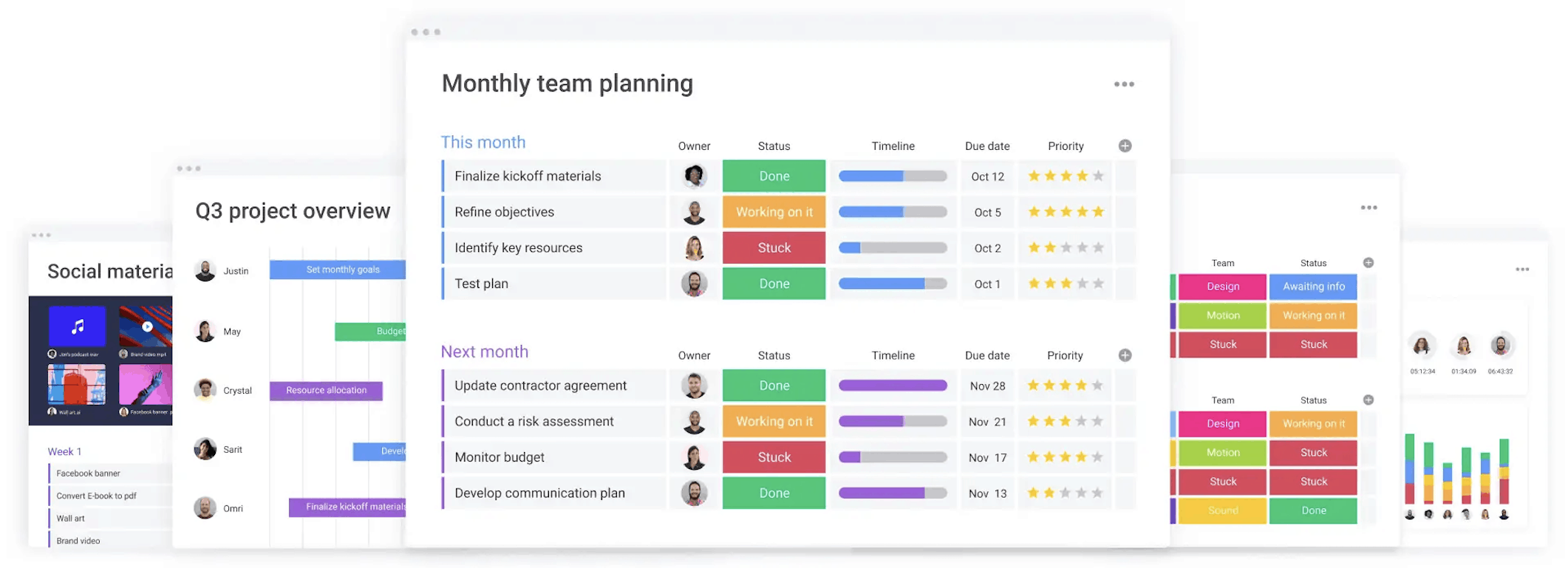This screenshot has height=568, width=1568.
Task: Add a column to This month group
Action: pos(1125,146)
